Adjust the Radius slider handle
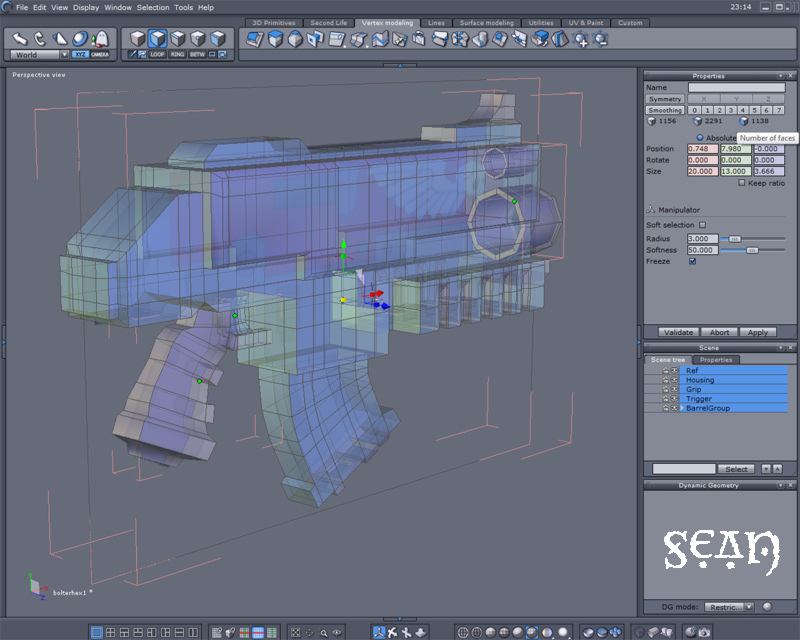800x640 pixels. click(x=734, y=239)
